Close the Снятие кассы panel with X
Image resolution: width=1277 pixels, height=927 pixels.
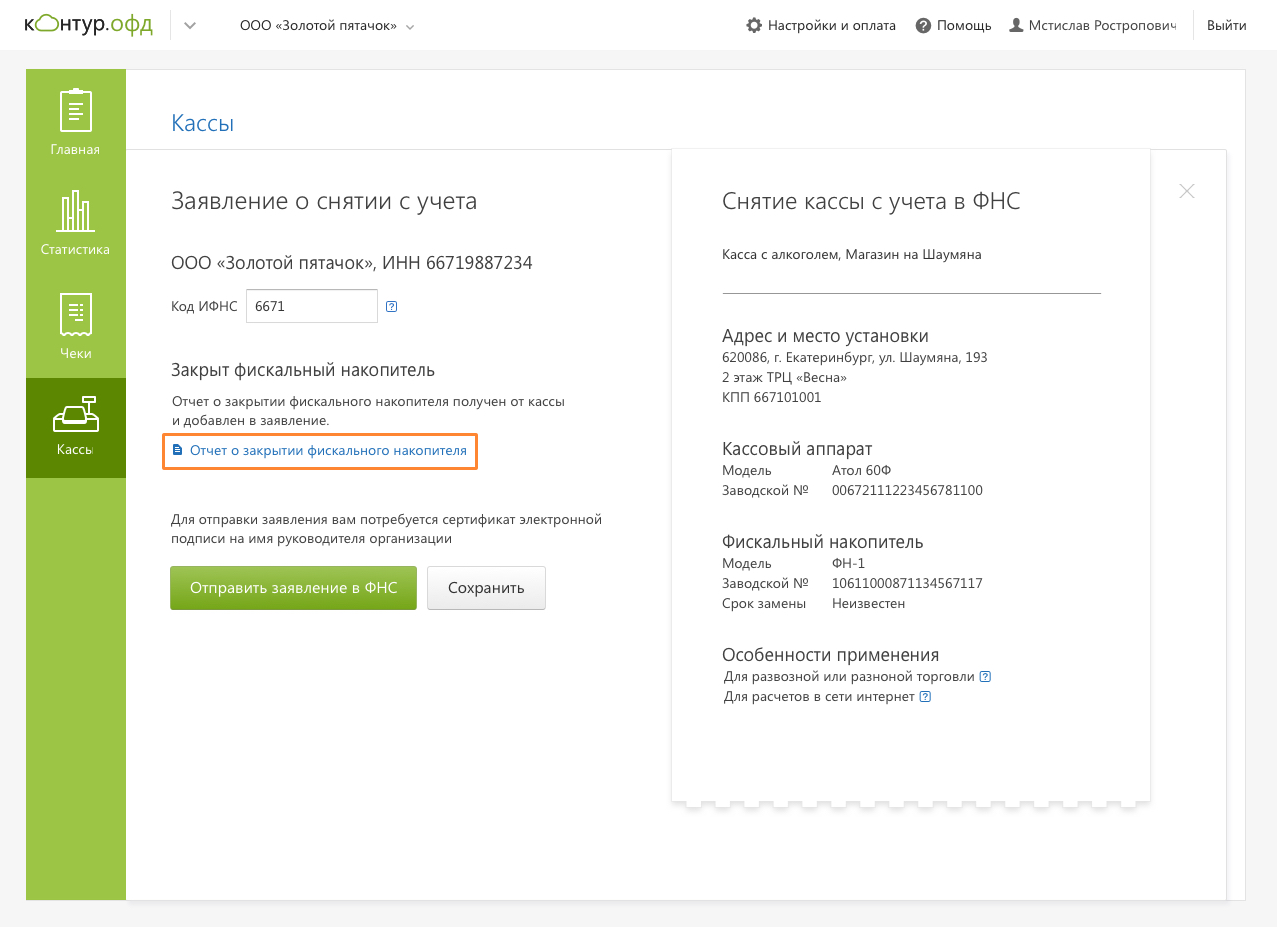coord(1186,191)
